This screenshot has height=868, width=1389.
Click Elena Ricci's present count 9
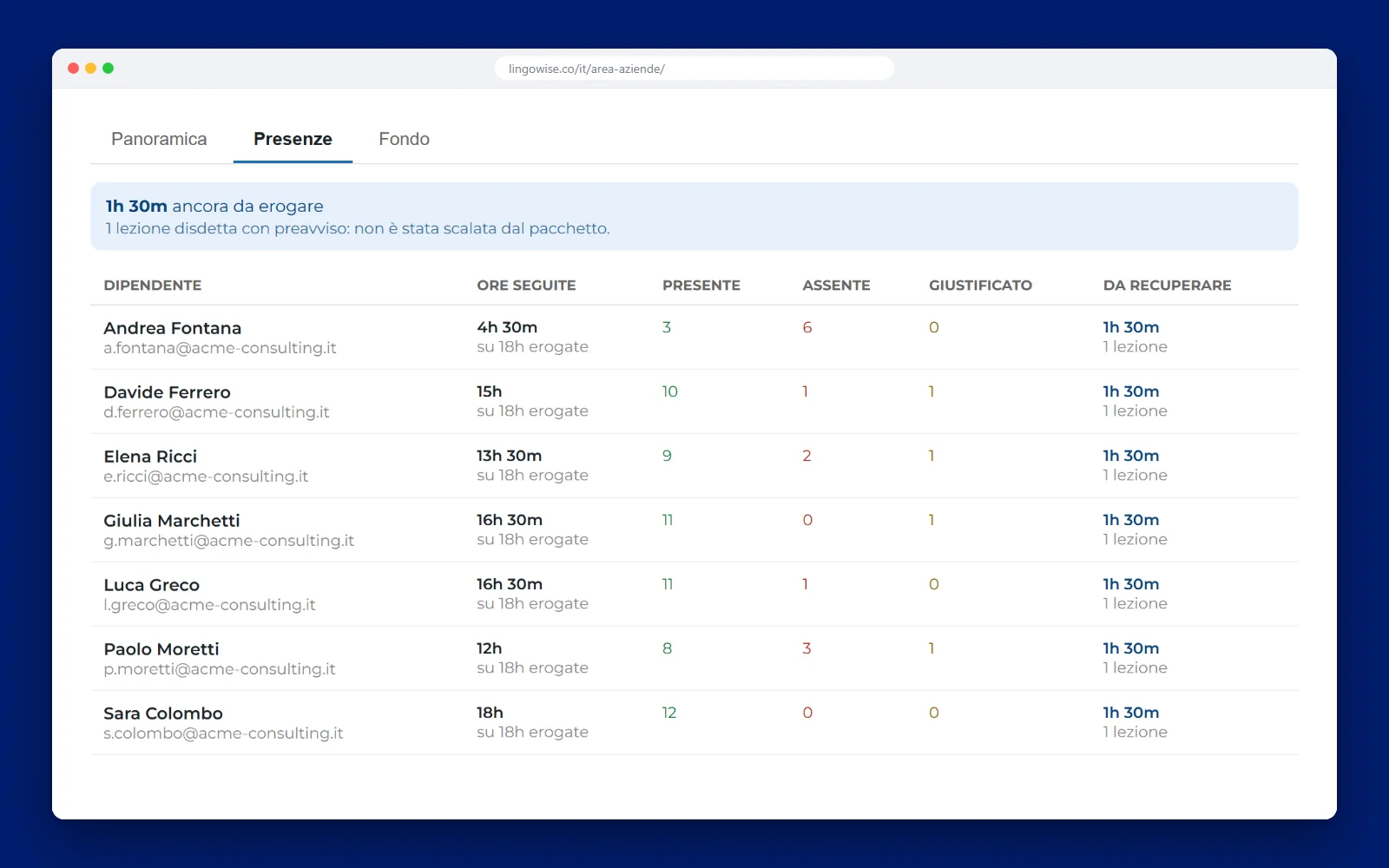coord(667,456)
